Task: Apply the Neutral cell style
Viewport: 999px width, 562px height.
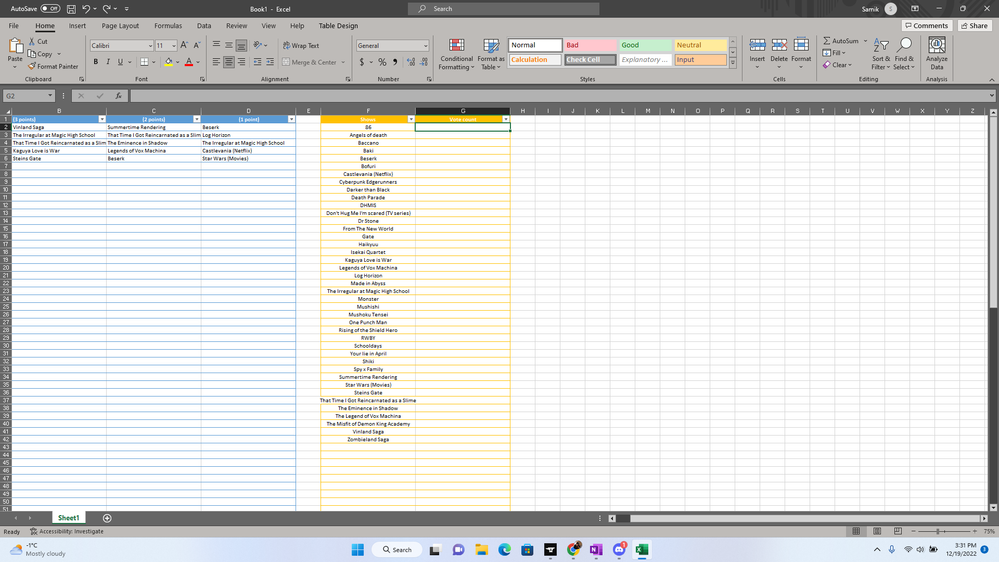Action: 700,45
